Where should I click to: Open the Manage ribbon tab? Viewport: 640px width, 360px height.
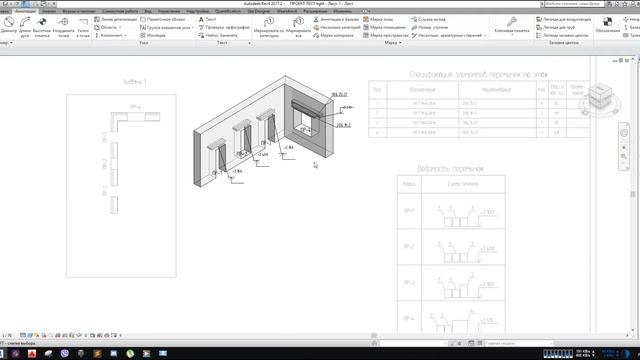pos(169,11)
